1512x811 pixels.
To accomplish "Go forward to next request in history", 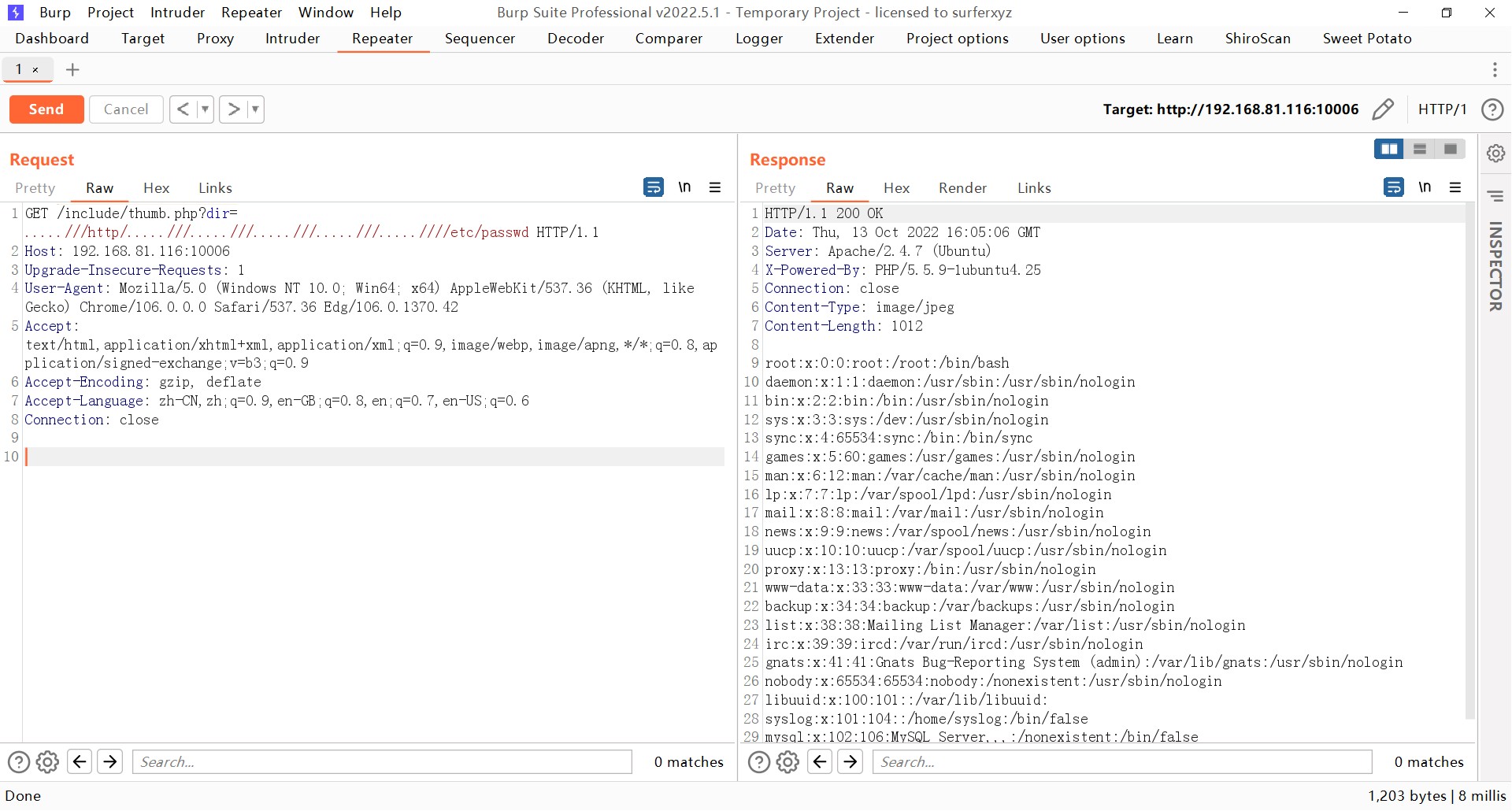I will (x=233, y=109).
